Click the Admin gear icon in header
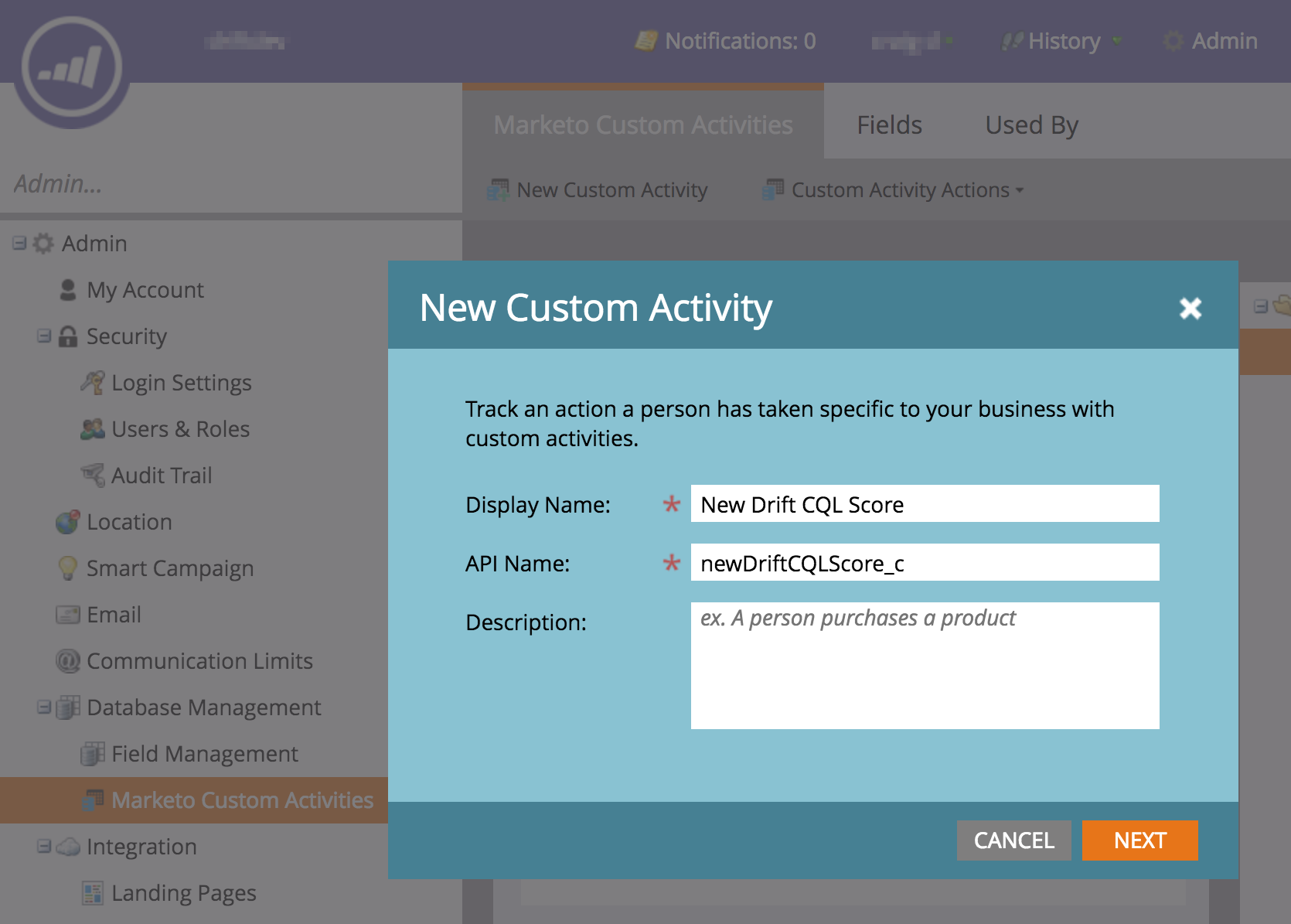Image resolution: width=1291 pixels, height=924 pixels. coord(1173,41)
